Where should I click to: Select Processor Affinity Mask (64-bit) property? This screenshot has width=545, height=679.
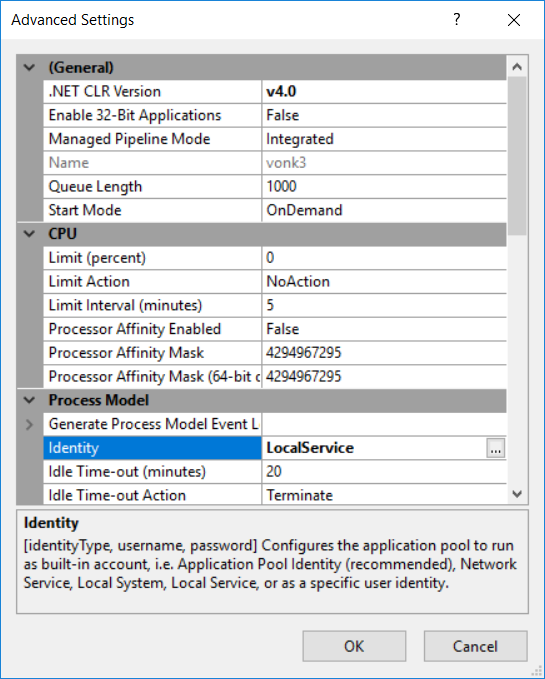click(x=152, y=376)
